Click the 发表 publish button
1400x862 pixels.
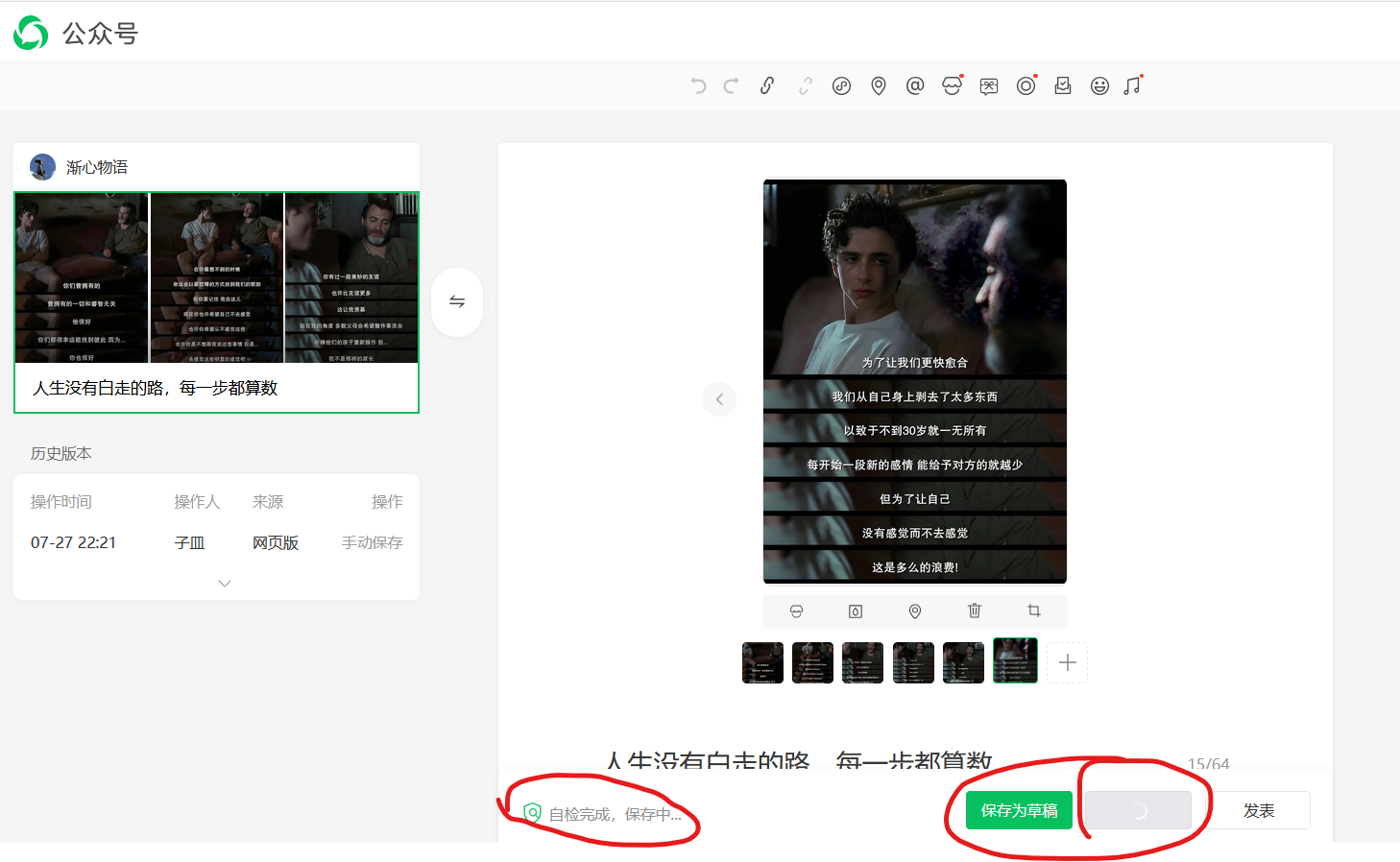(1259, 810)
